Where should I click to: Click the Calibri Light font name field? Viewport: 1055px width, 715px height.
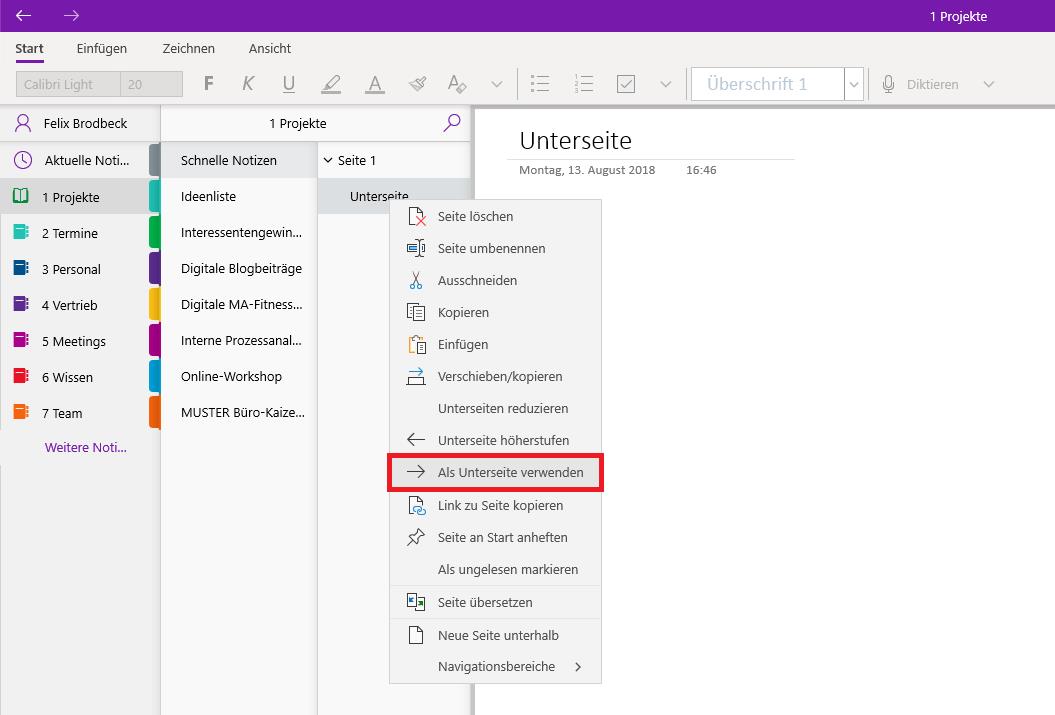tap(68, 84)
